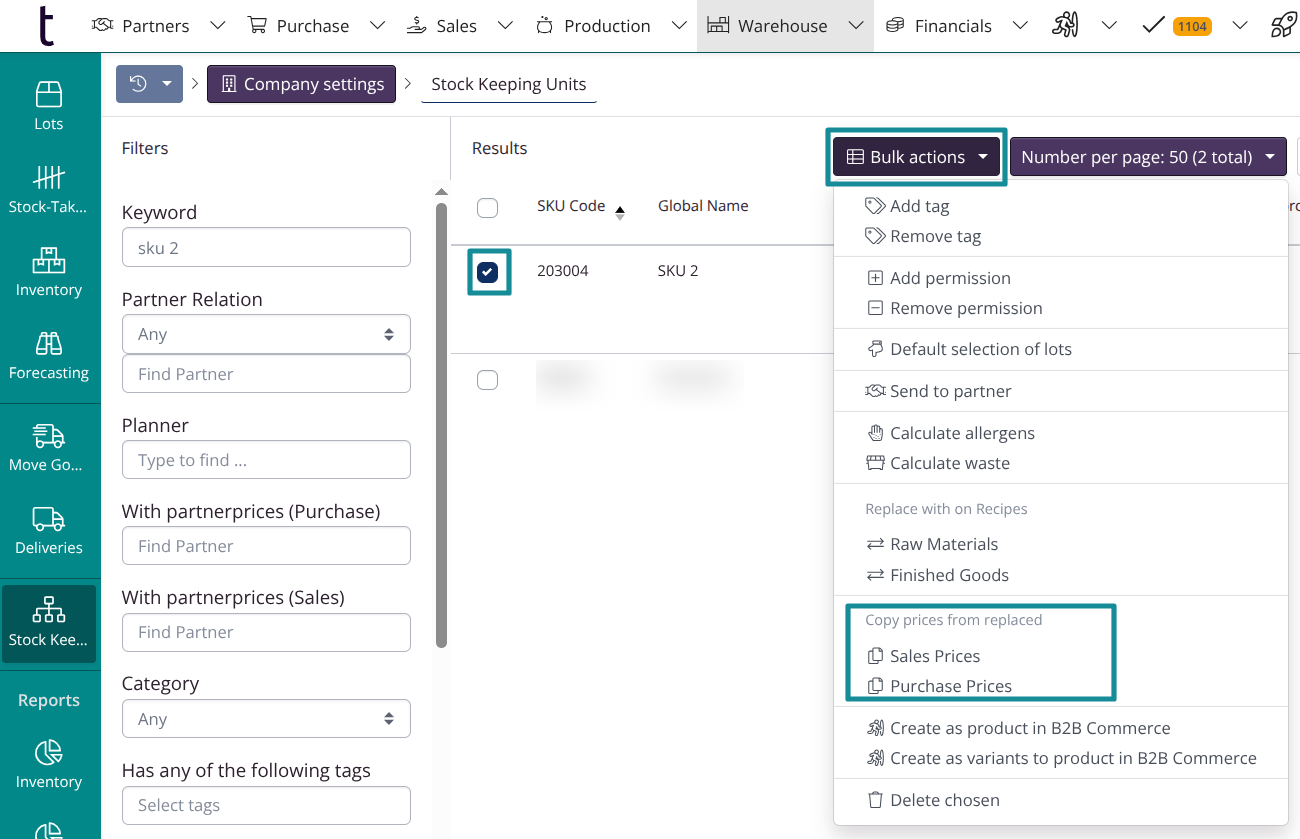Expand the Purchase menu chevron
This screenshot has height=839, width=1300.
376,25
